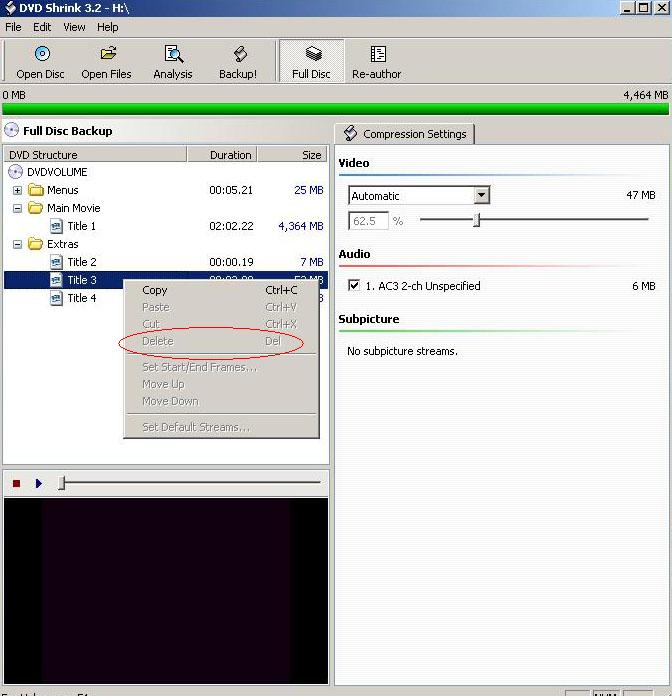Minimize the DVD Shrink window

click(x=627, y=8)
